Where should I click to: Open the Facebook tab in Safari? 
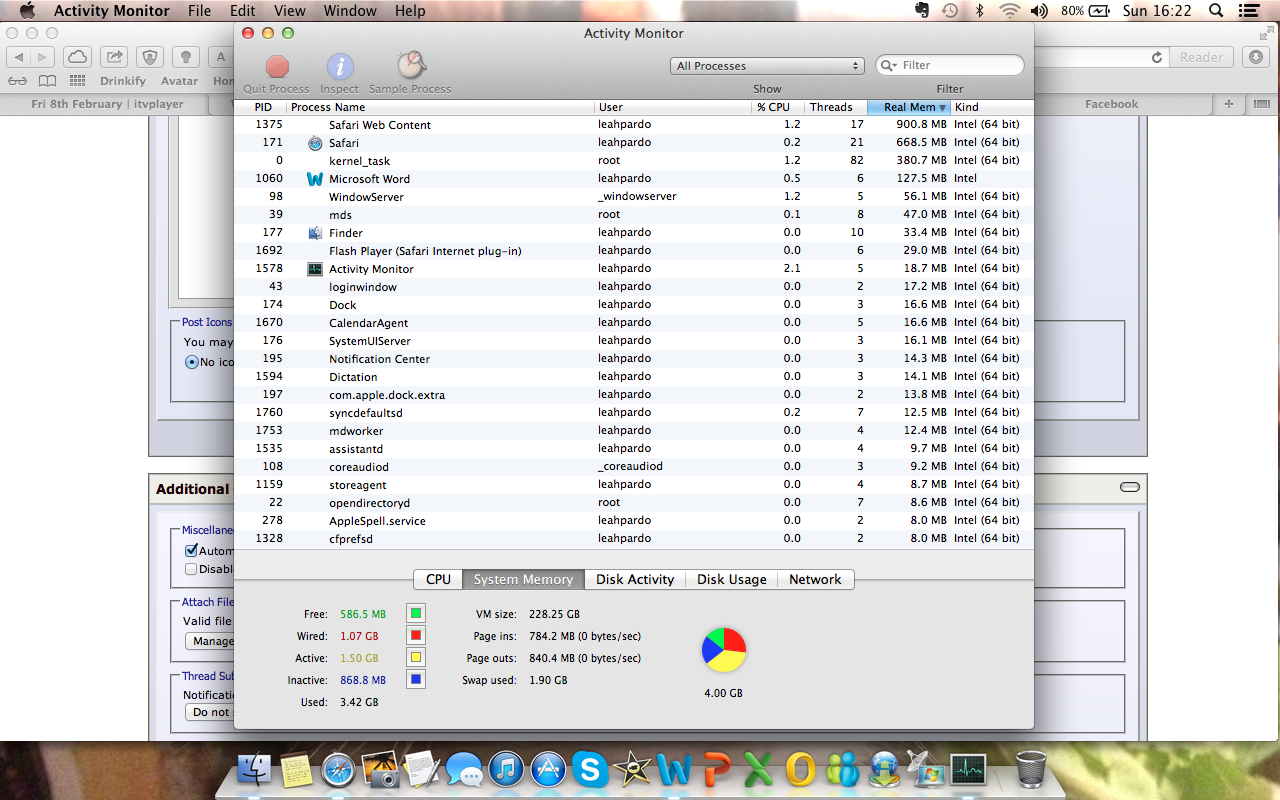[1111, 104]
